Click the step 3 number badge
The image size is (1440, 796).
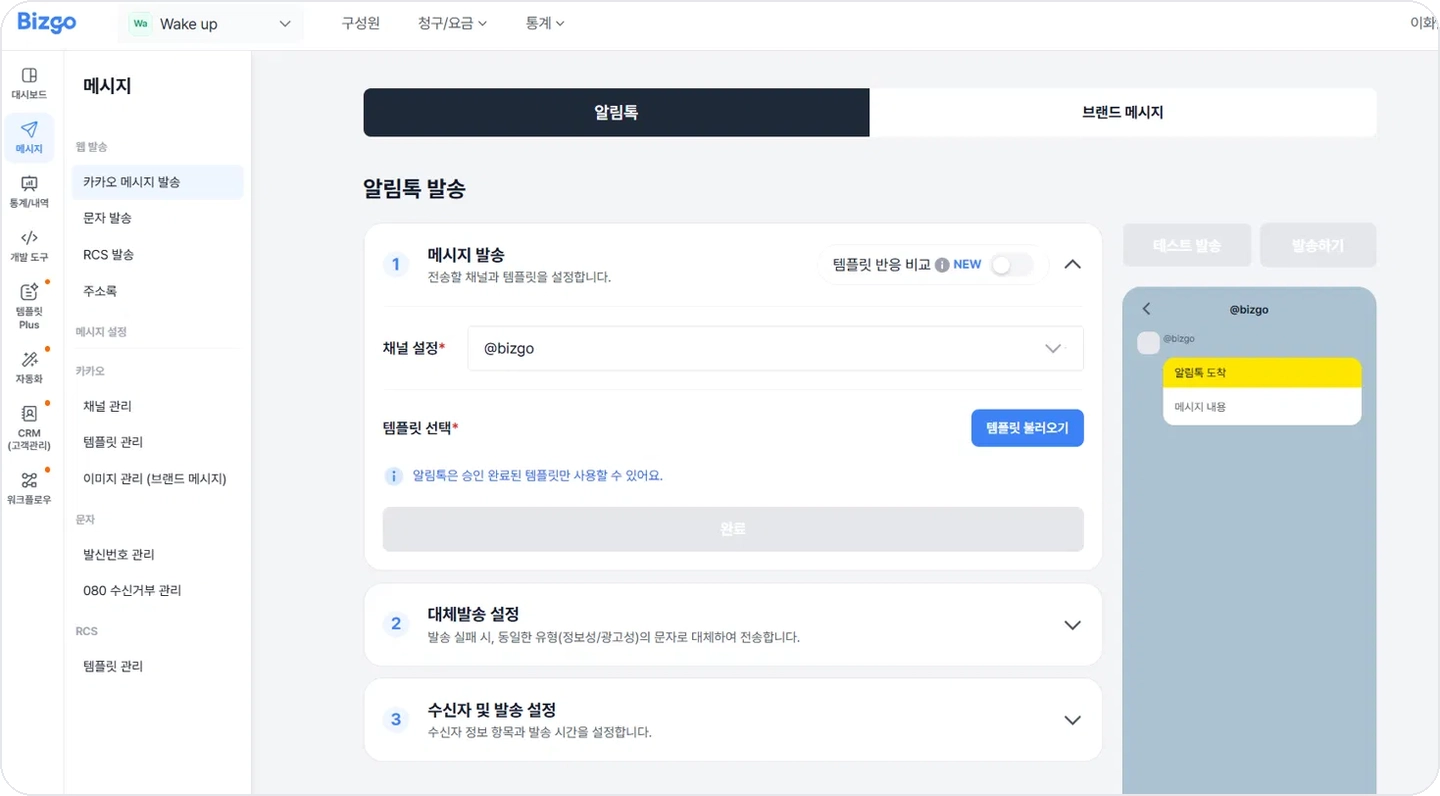[x=396, y=720]
